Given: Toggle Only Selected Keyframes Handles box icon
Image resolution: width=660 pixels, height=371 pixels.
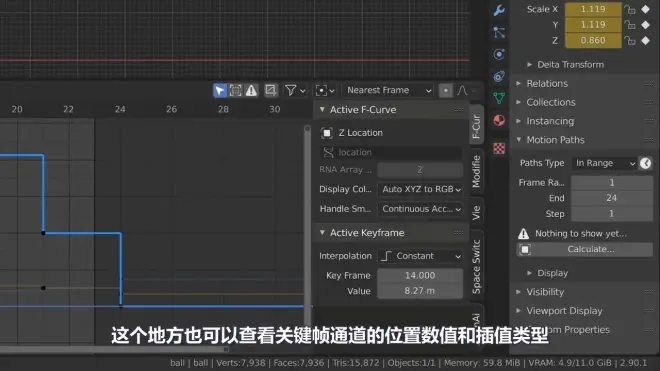Looking at the screenshot, I should point(235,90).
